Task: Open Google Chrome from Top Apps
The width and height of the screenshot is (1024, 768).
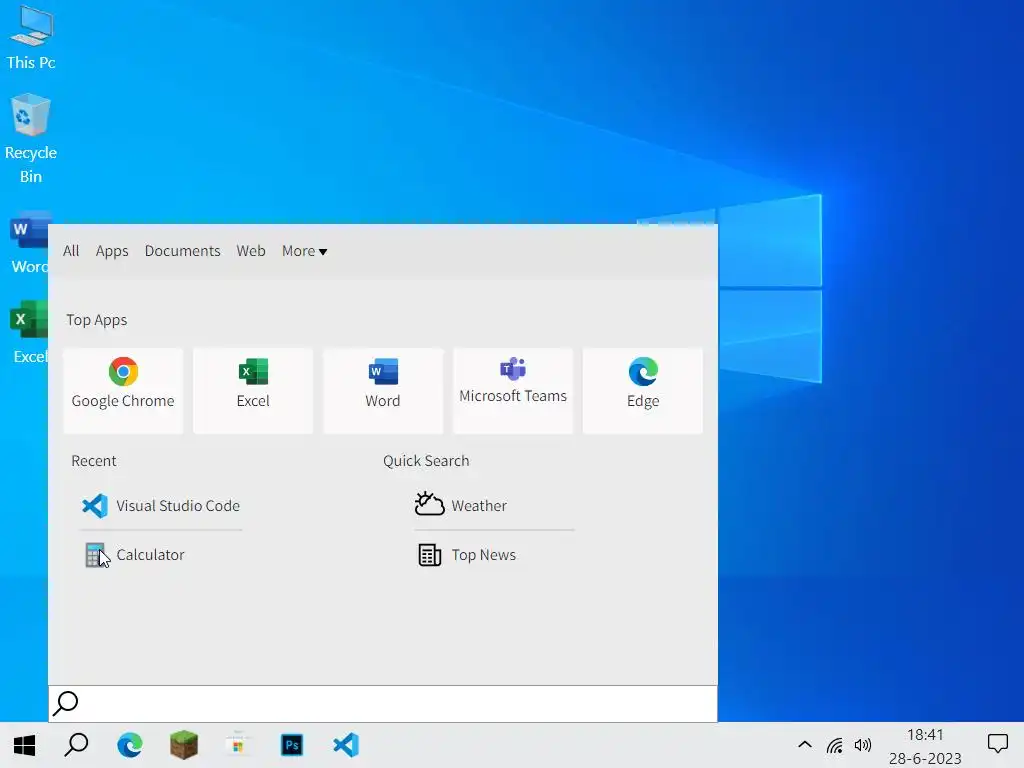Action: coord(123,391)
